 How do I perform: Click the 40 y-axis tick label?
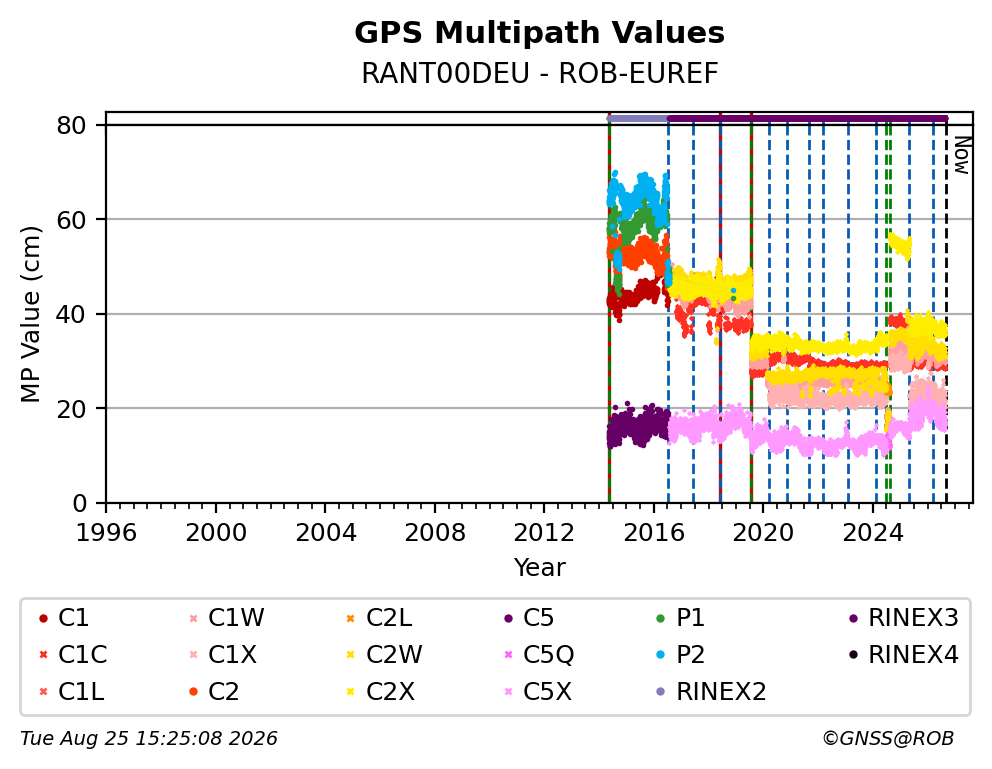pos(71,314)
